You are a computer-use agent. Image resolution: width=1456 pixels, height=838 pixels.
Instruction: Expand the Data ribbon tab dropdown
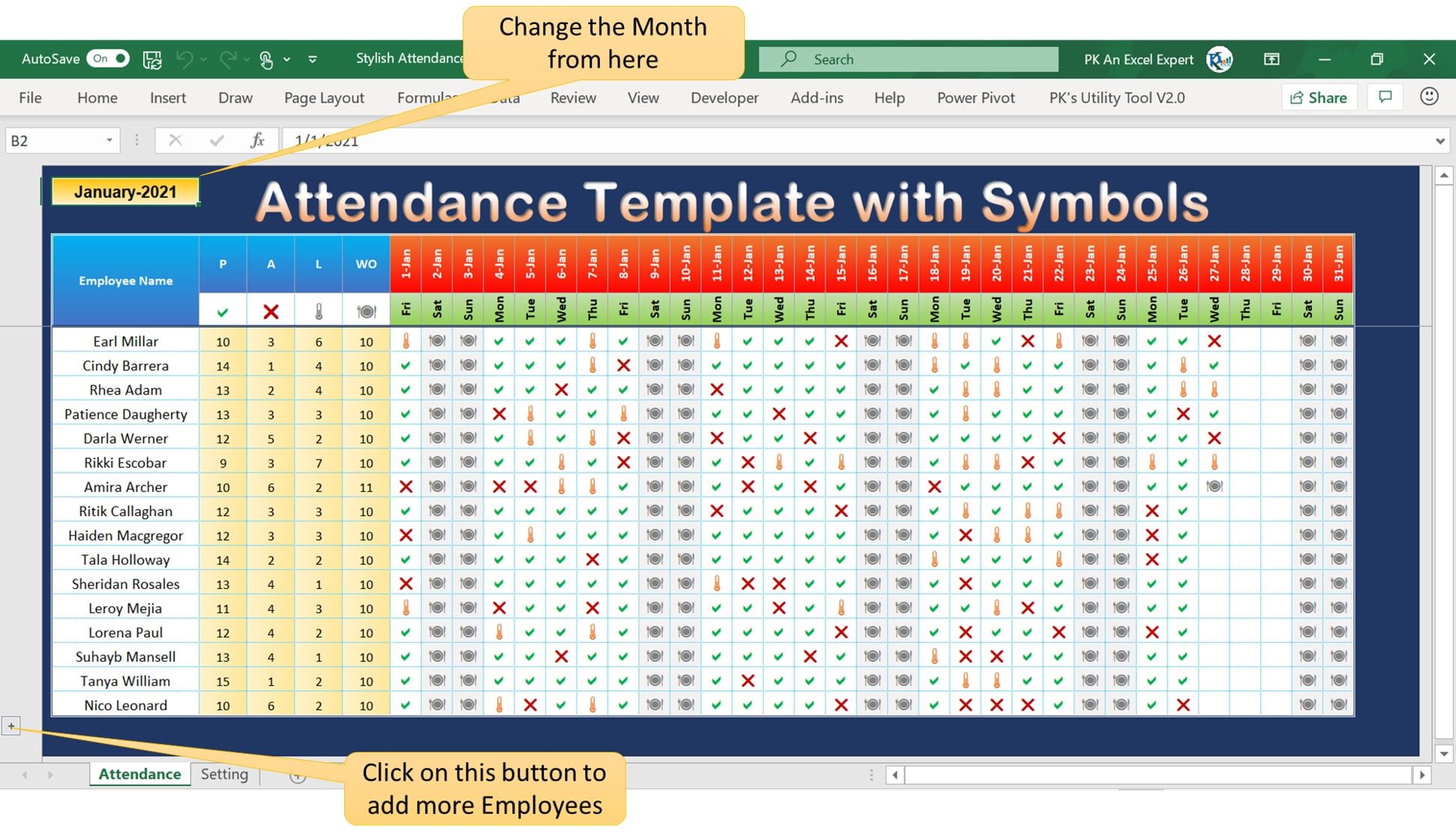coord(505,97)
